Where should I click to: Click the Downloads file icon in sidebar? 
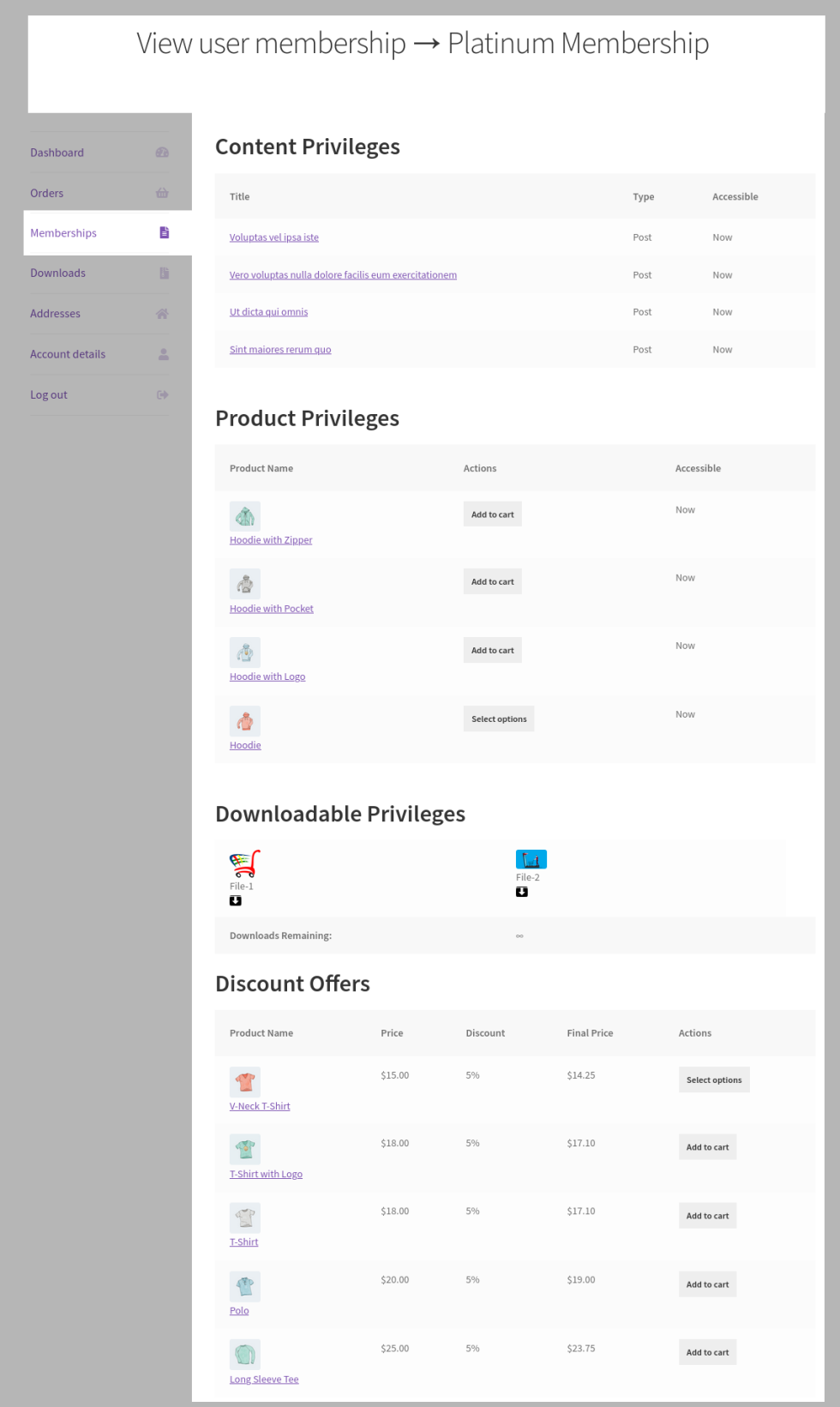(164, 274)
